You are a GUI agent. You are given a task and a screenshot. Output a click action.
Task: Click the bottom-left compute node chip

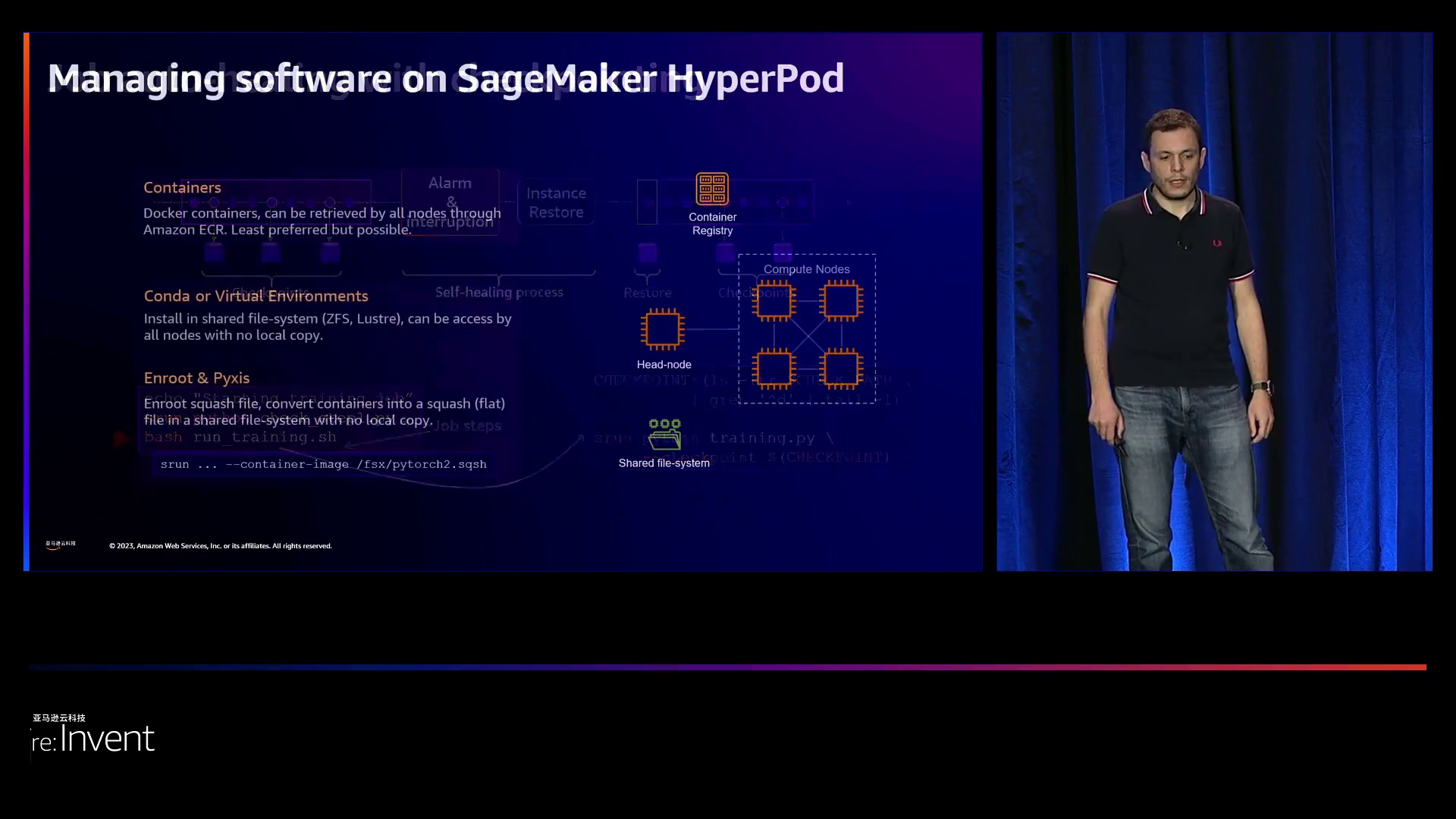tap(773, 369)
